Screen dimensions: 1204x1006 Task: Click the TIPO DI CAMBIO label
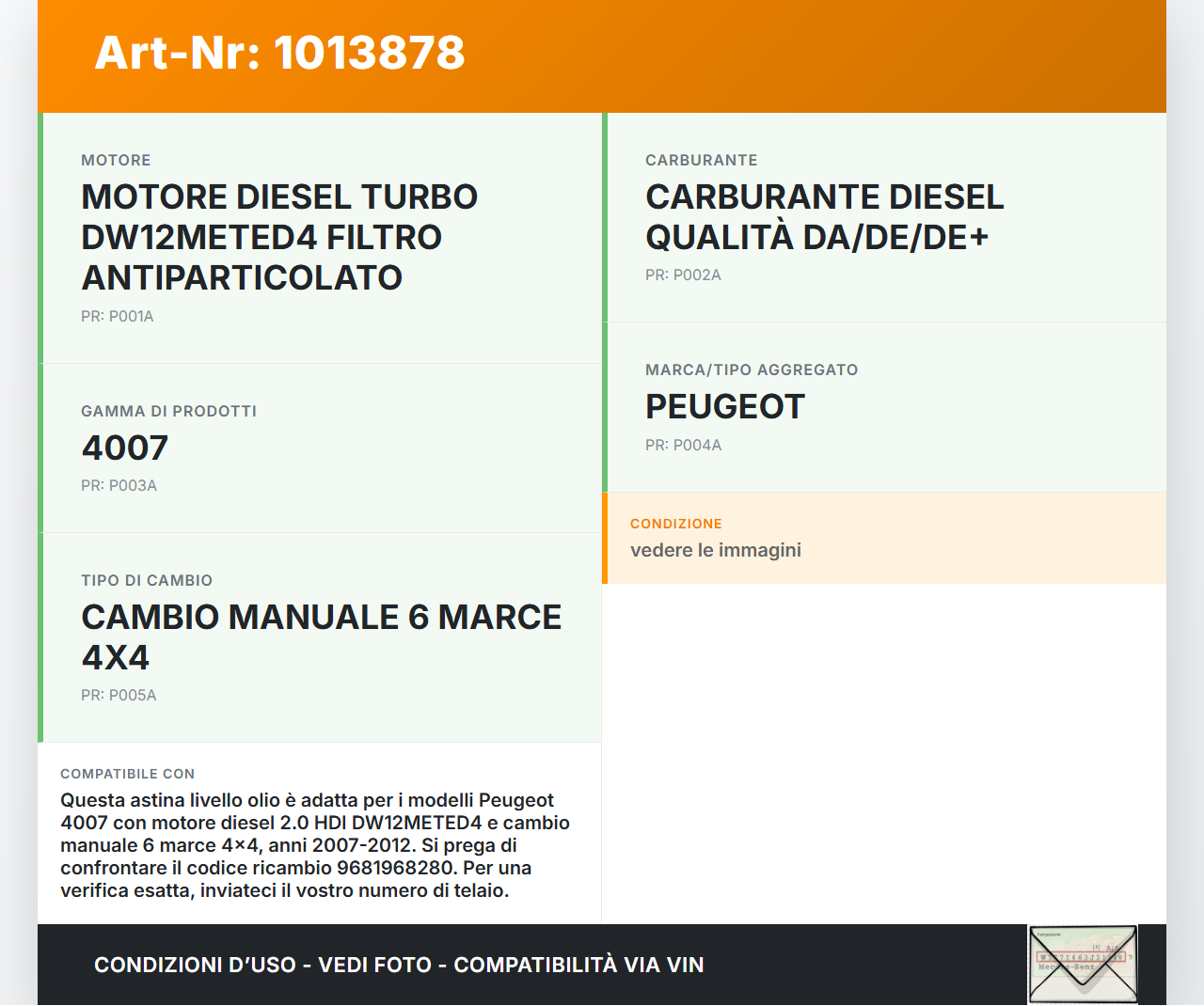coord(147,581)
